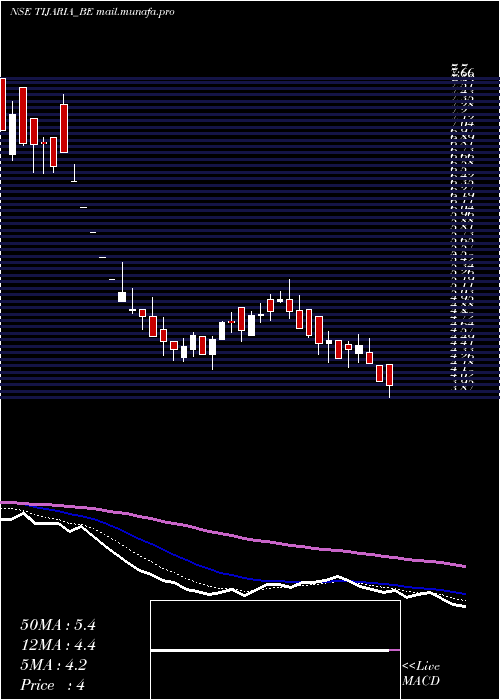Click the 50MA : 5.4 label
This screenshot has width=500, height=700.
(58, 625)
